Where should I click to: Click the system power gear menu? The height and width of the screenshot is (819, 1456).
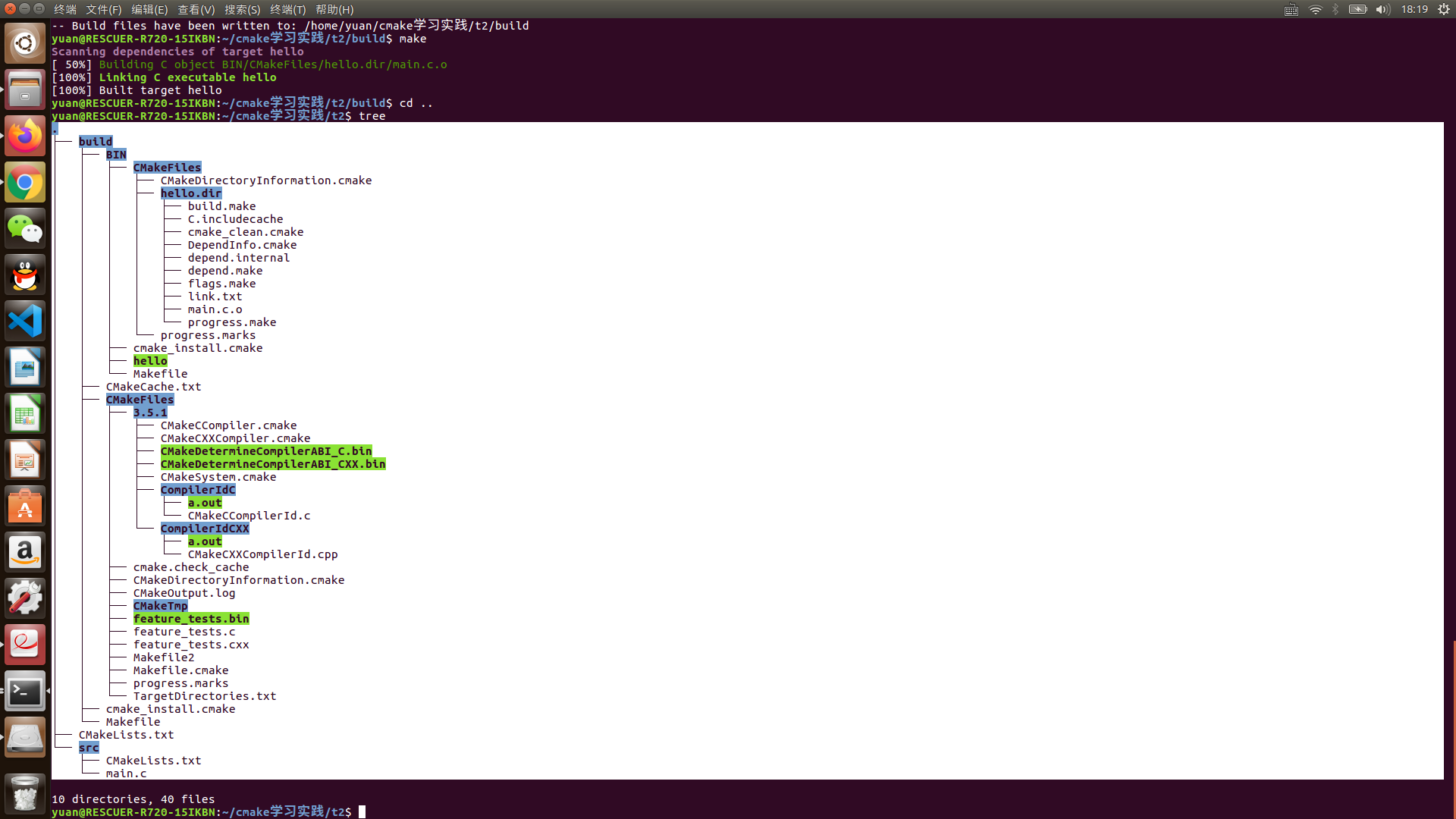[x=1444, y=9]
